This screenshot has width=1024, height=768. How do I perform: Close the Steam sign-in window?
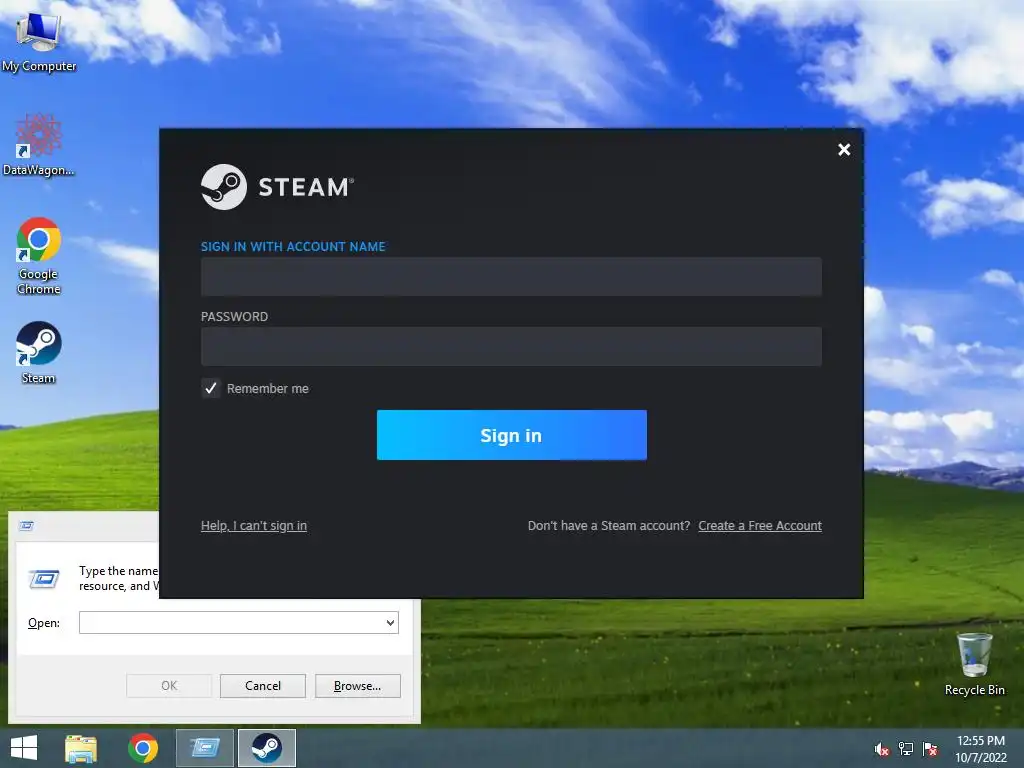(844, 150)
